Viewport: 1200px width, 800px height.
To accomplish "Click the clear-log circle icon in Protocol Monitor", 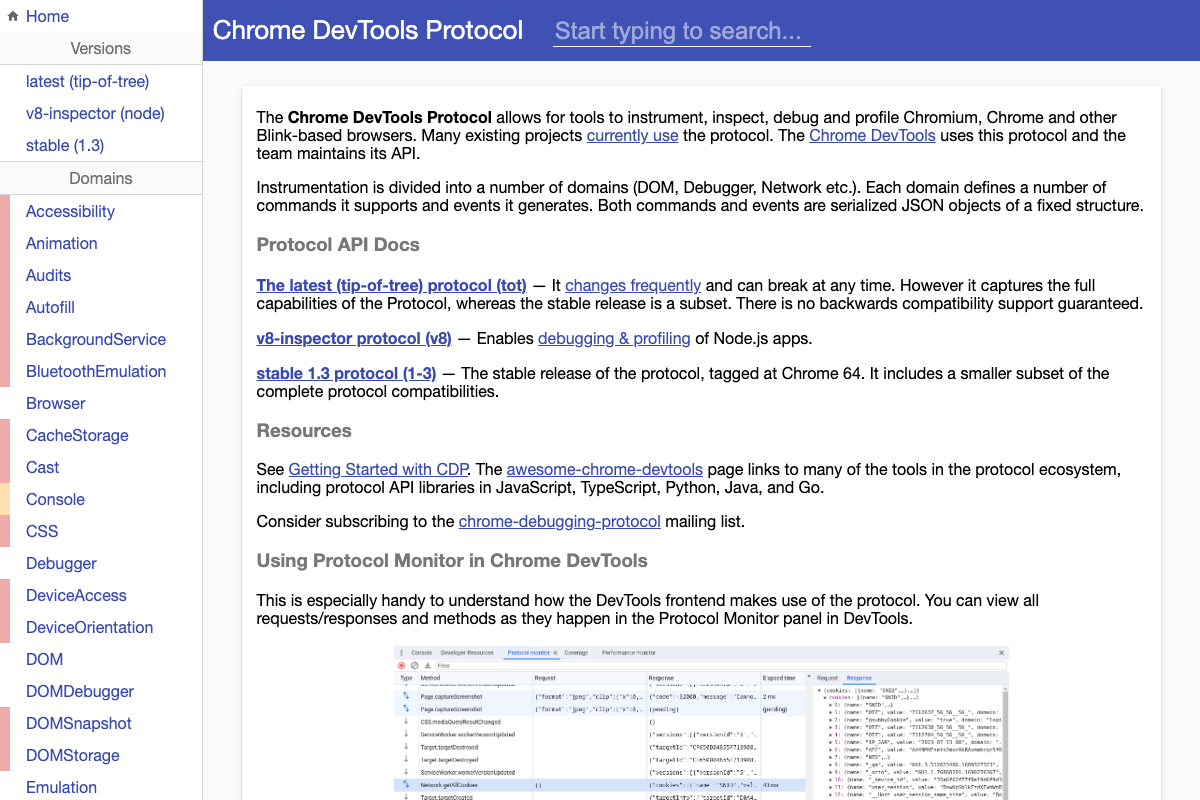I will 414,667.
